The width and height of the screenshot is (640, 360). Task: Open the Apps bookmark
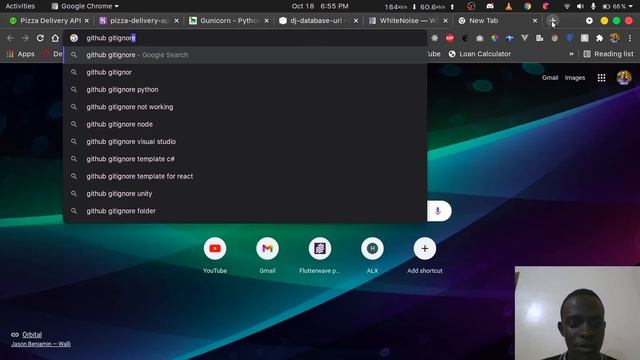coord(21,54)
